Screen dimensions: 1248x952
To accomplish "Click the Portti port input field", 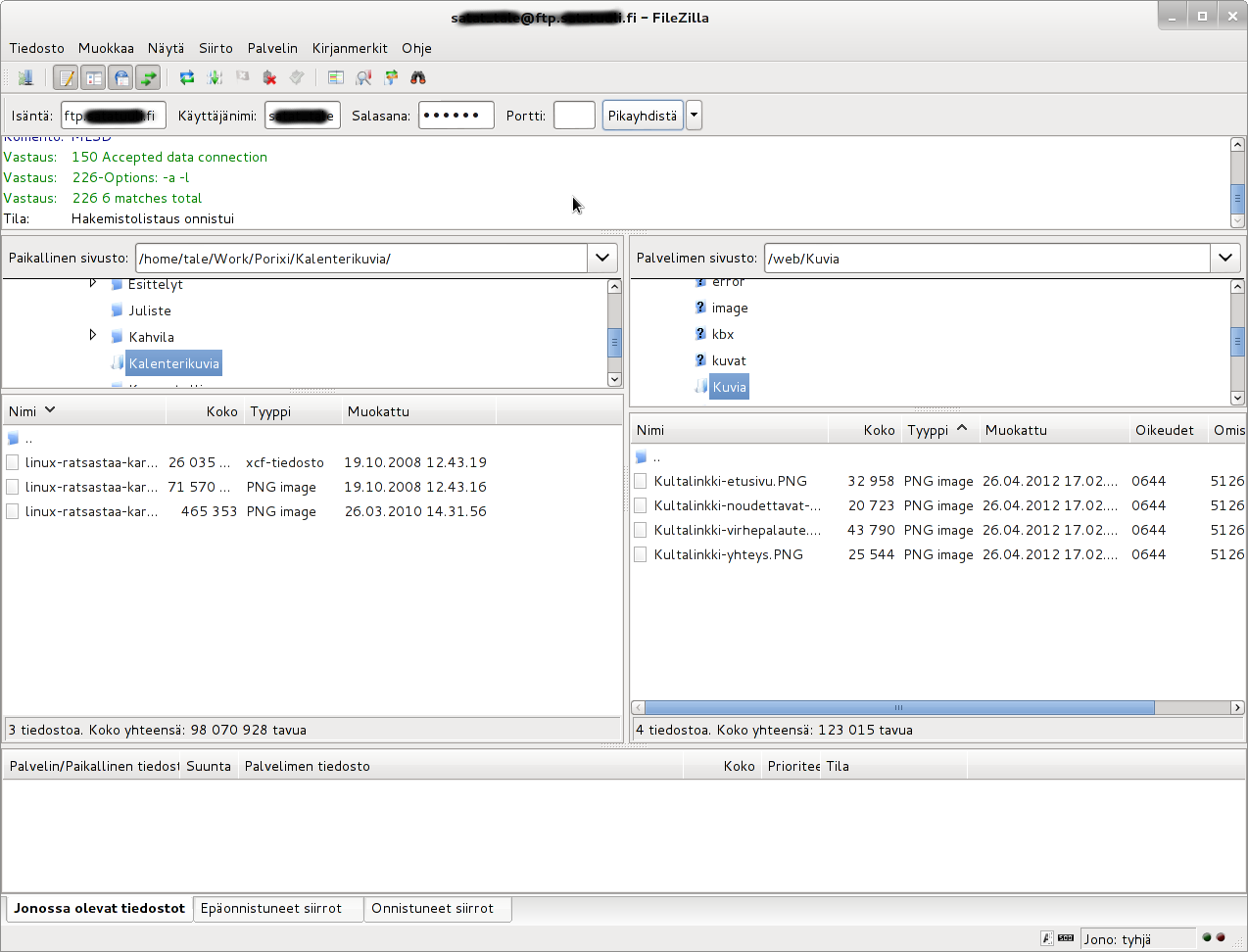I will (x=574, y=116).
